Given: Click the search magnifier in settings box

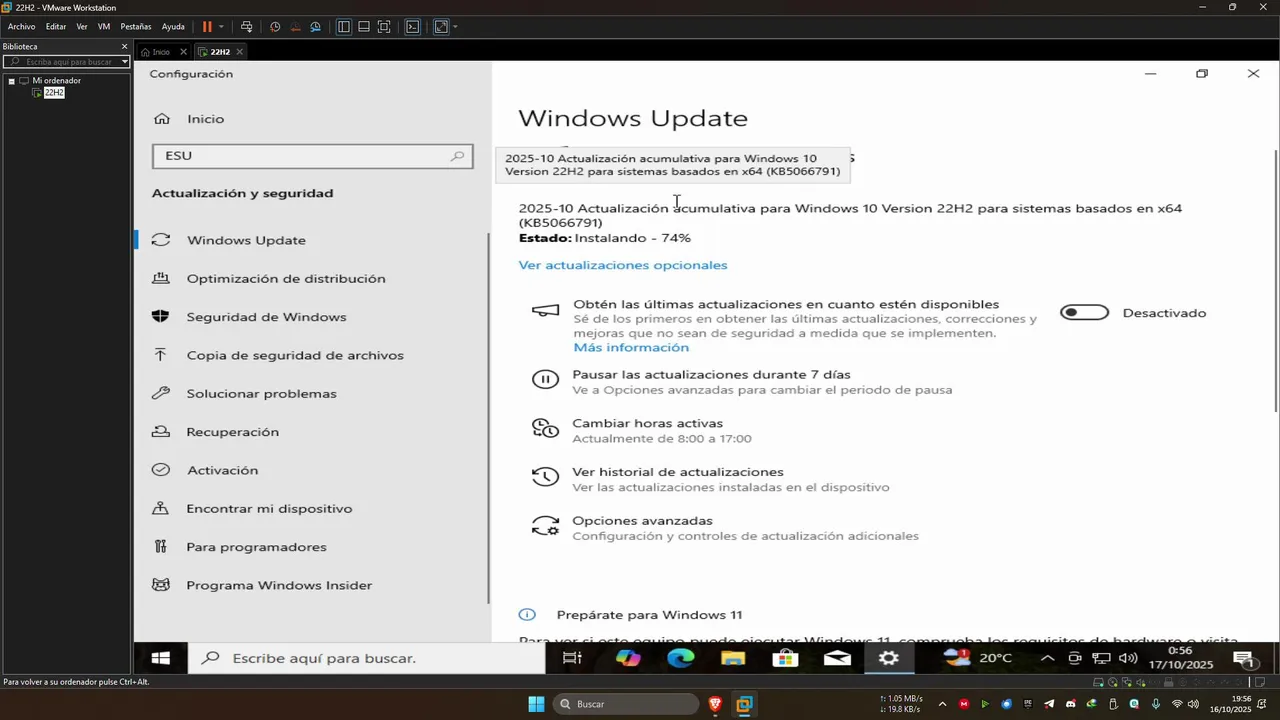Looking at the screenshot, I should coord(458,156).
